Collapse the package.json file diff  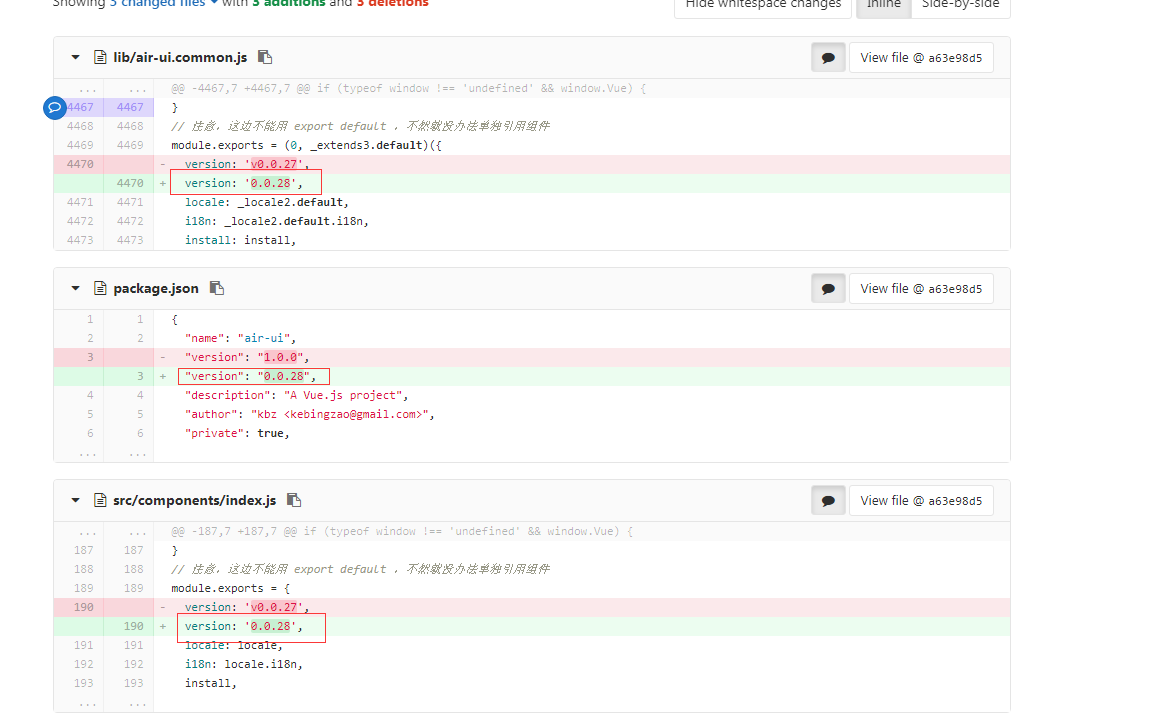pos(75,288)
